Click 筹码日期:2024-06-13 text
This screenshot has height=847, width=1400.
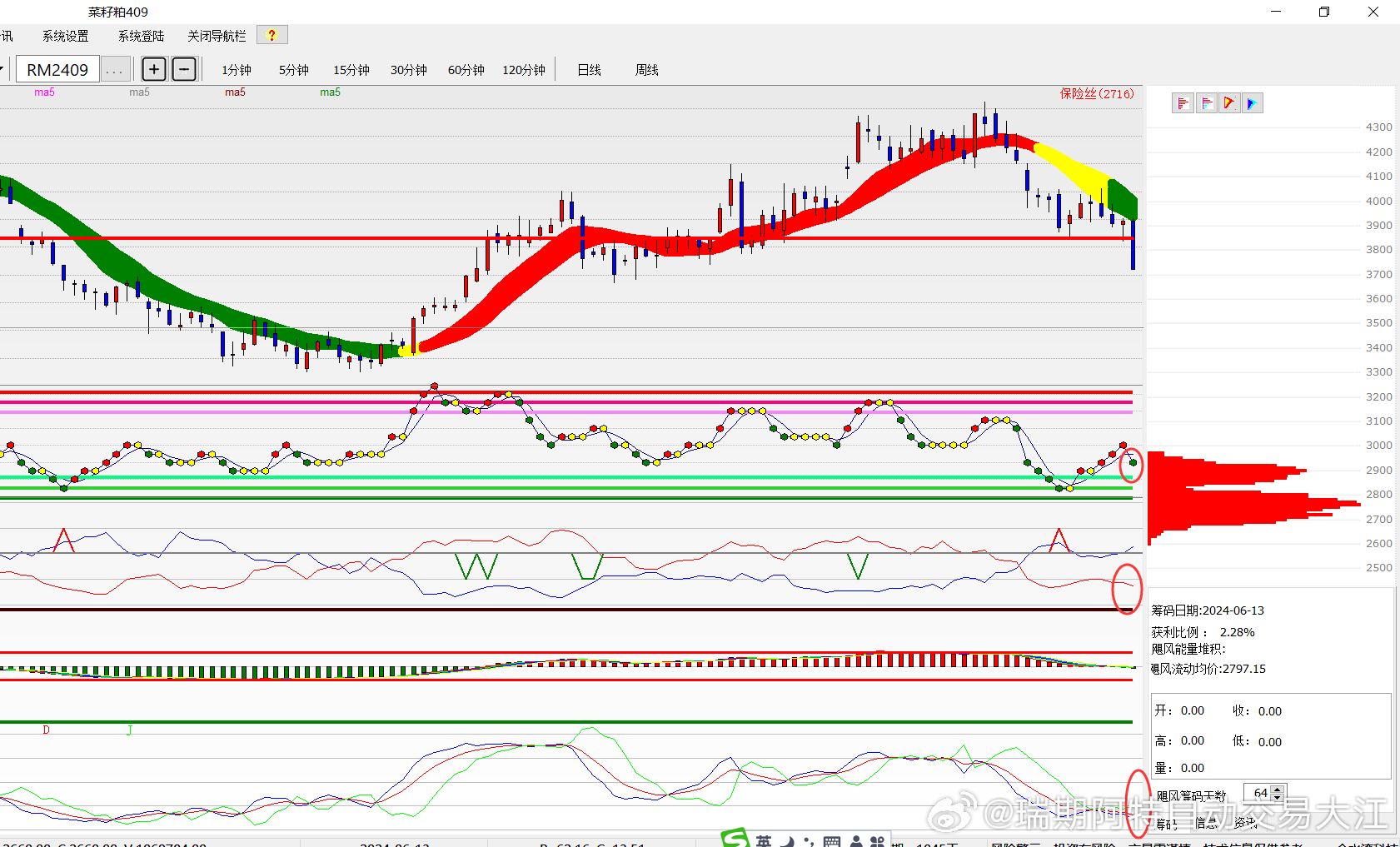[x=1208, y=610]
